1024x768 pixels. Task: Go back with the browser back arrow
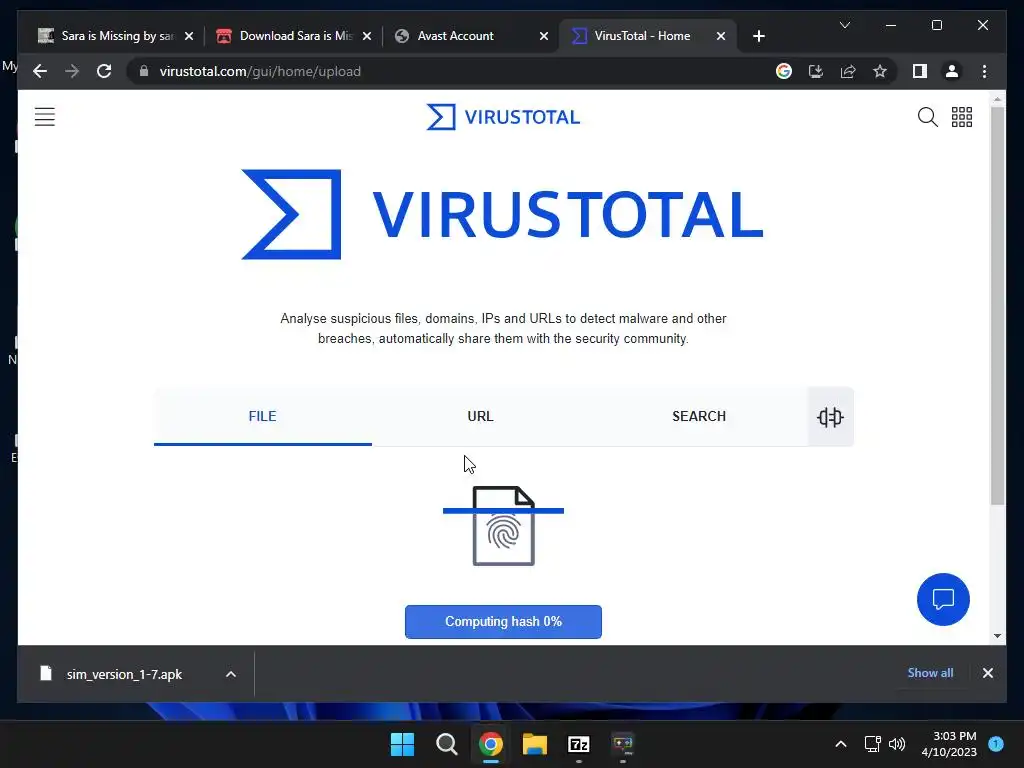[40, 71]
